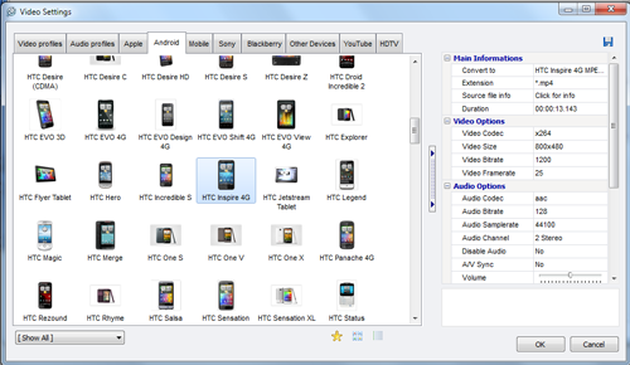Choose HTC EVO View 4G tablet icon
Screen dimensions: 630x365
(x=286, y=115)
